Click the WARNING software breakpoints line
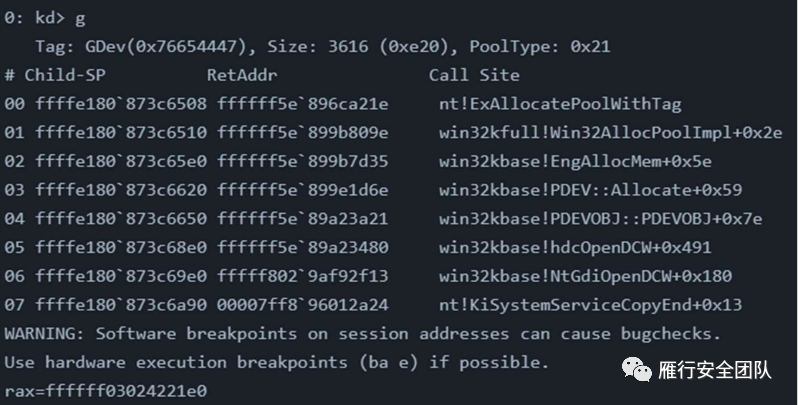 click(x=362, y=334)
